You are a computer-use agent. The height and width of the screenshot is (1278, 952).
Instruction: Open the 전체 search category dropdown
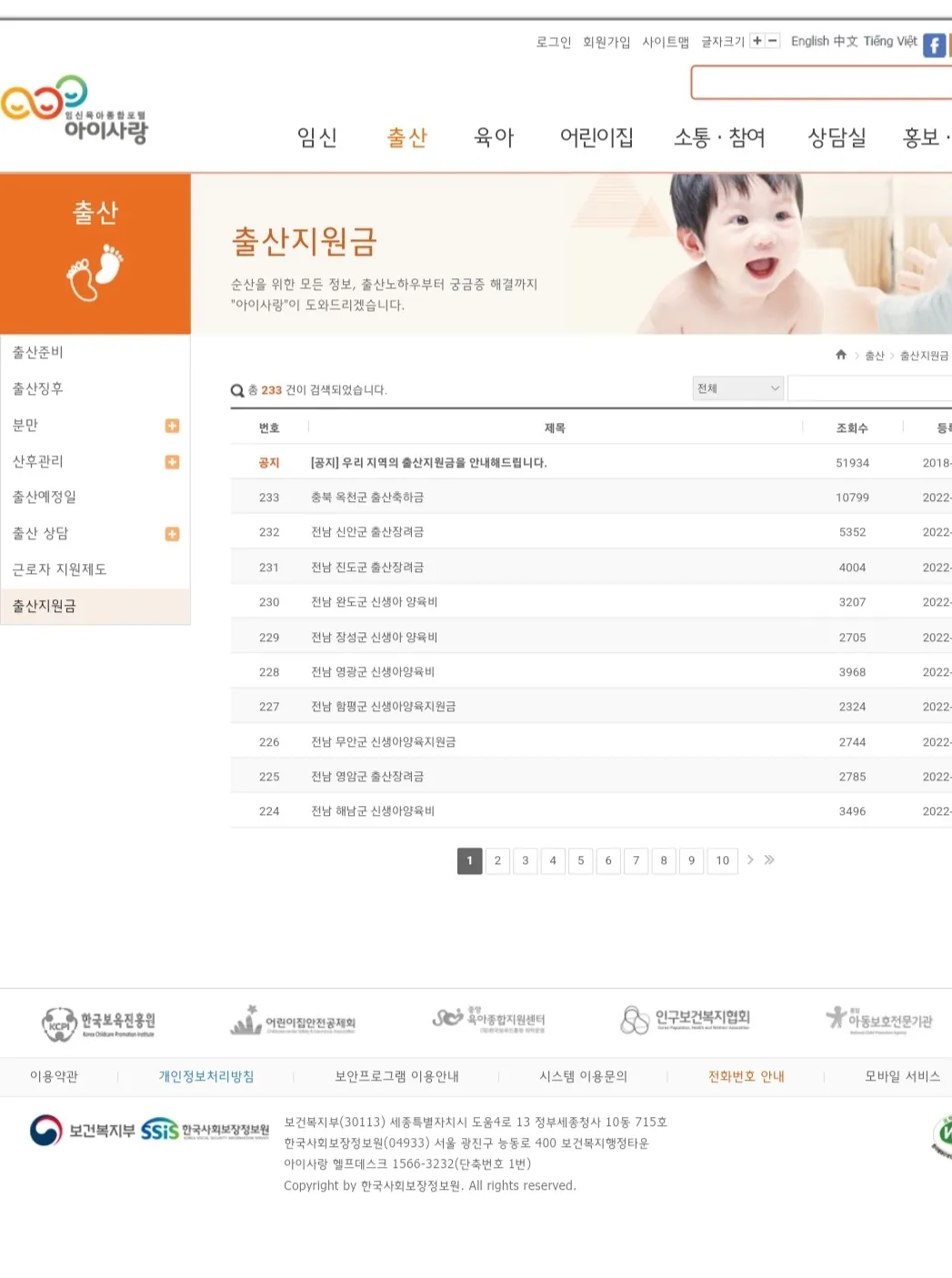tap(737, 388)
